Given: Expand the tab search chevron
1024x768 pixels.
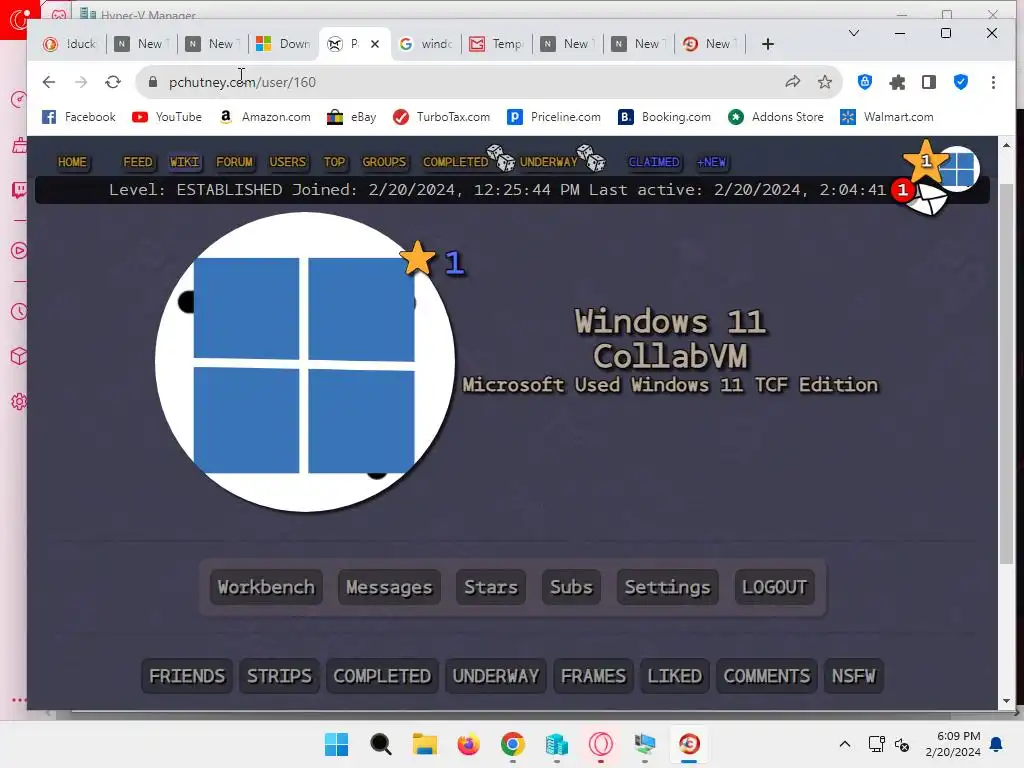Looking at the screenshot, I should tap(854, 33).
